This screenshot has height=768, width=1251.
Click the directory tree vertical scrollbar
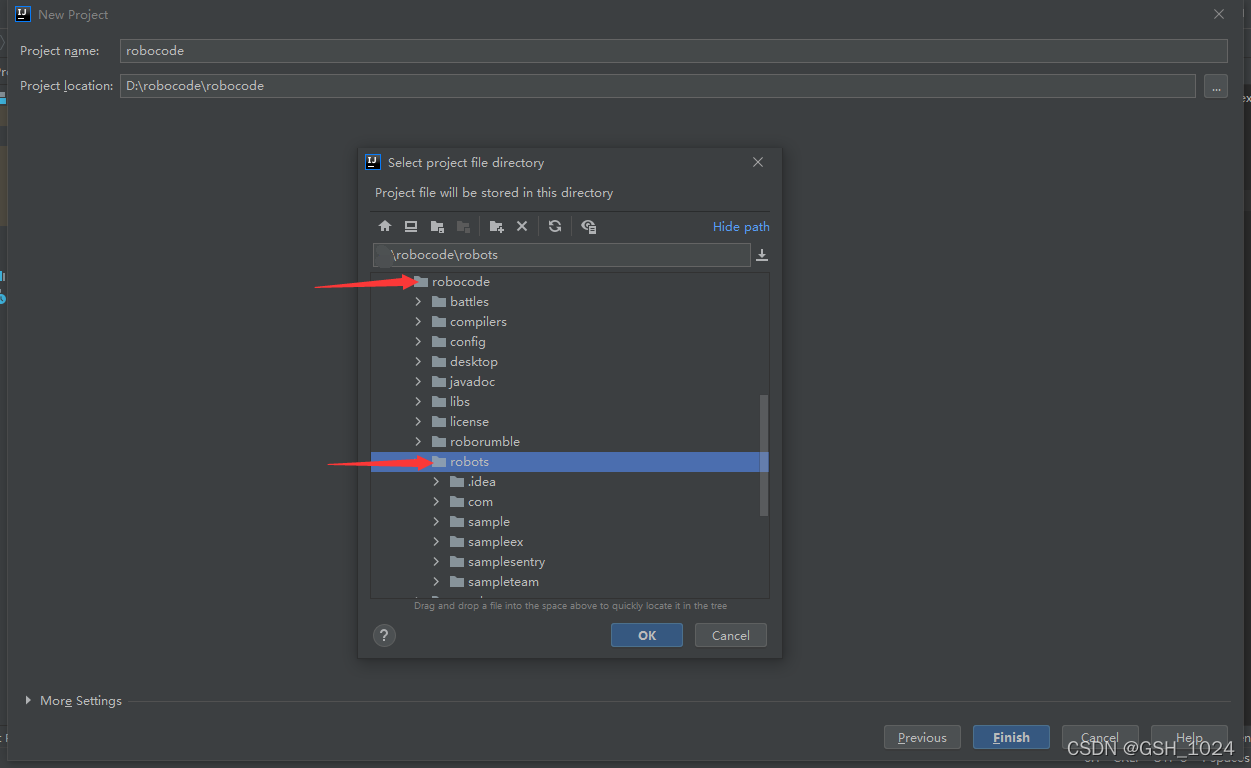764,455
